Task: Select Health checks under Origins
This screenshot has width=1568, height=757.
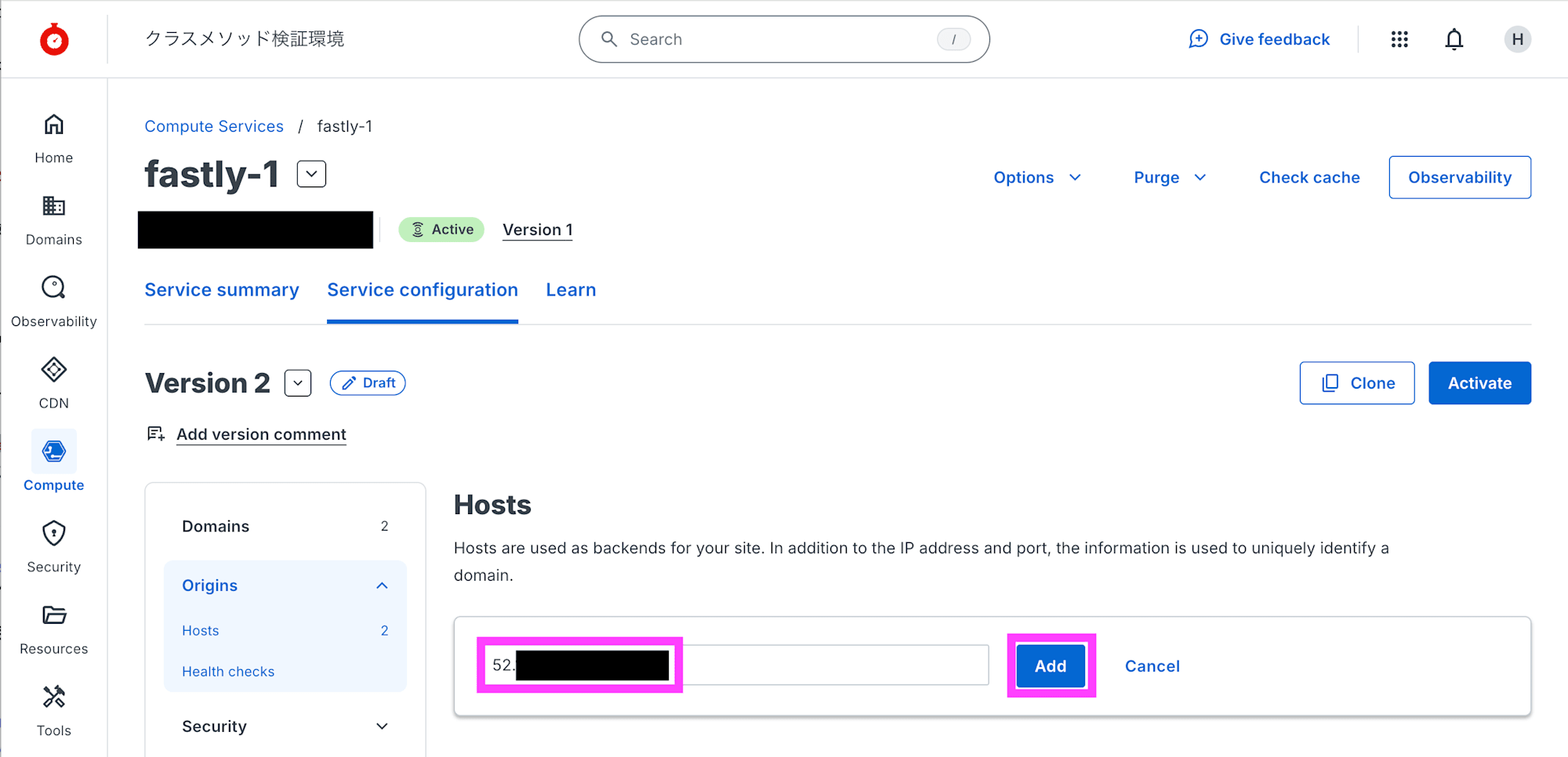Action: point(228,672)
